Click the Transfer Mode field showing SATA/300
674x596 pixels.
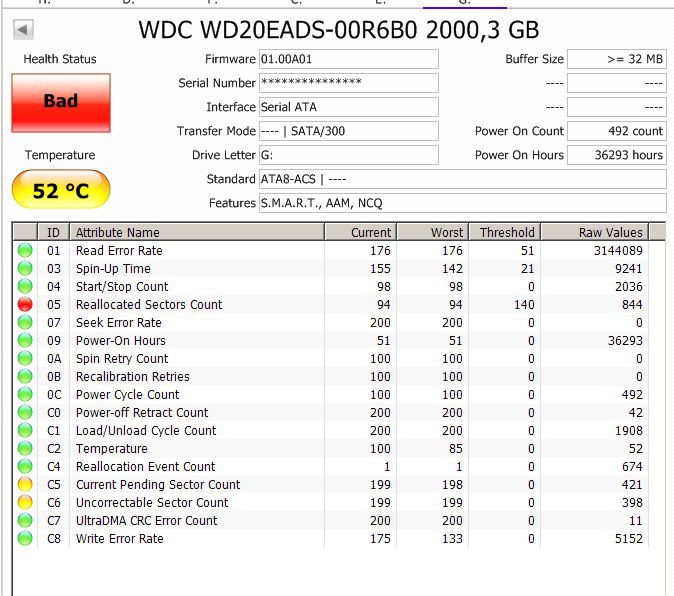coord(349,131)
